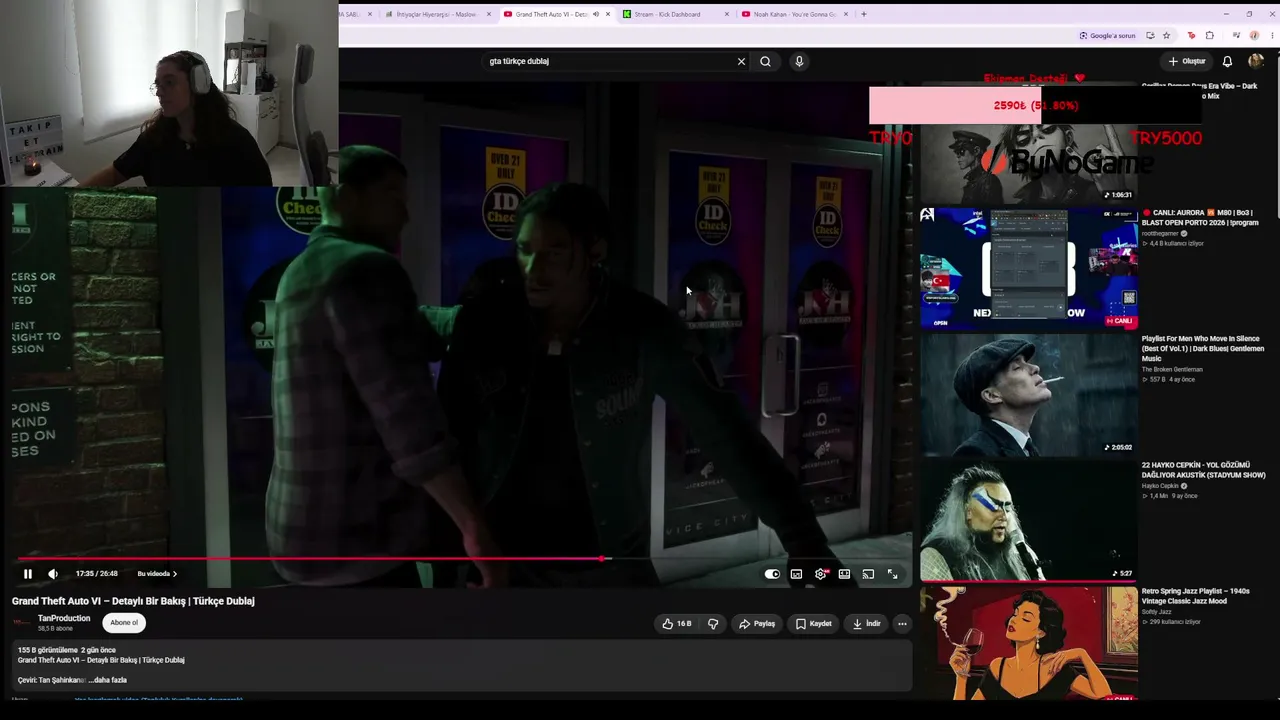The image size is (1280, 720).
Task: Close the Noah Kahan tab
Action: click(x=846, y=14)
